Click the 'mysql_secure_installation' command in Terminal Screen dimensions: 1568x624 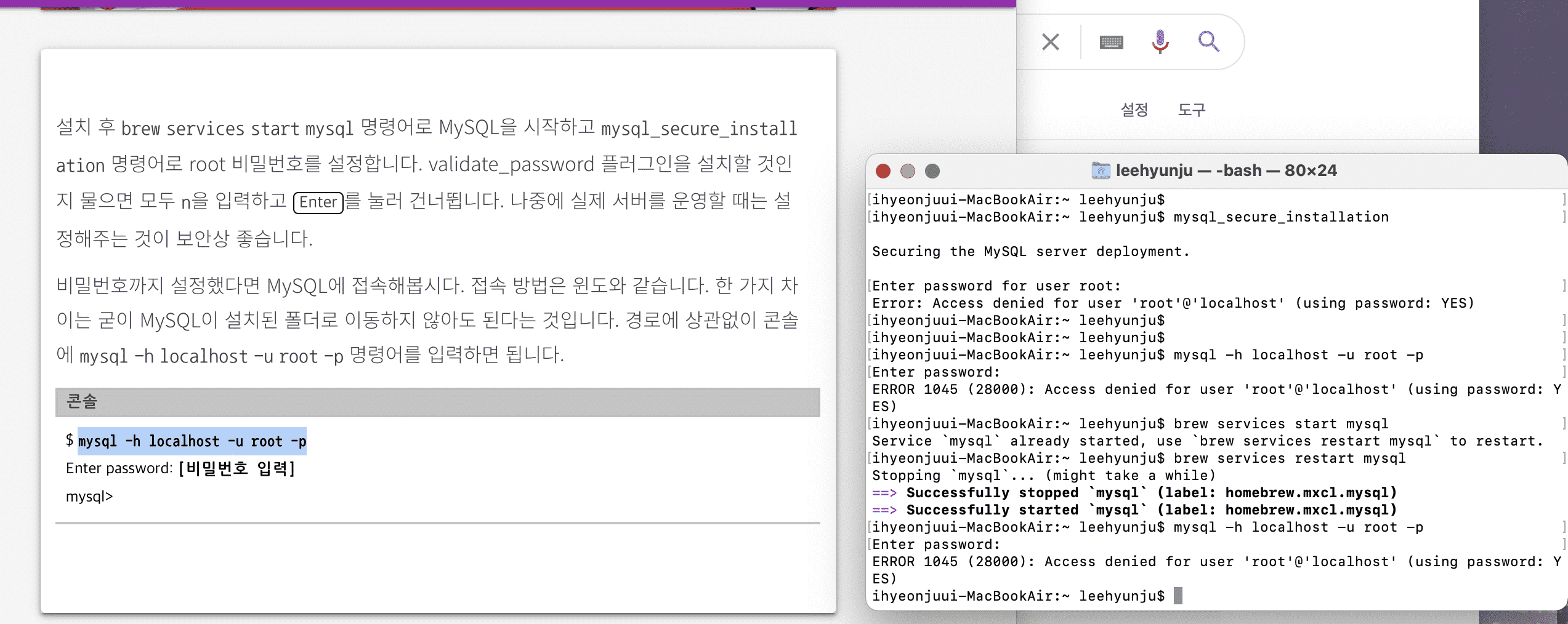click(x=1281, y=217)
